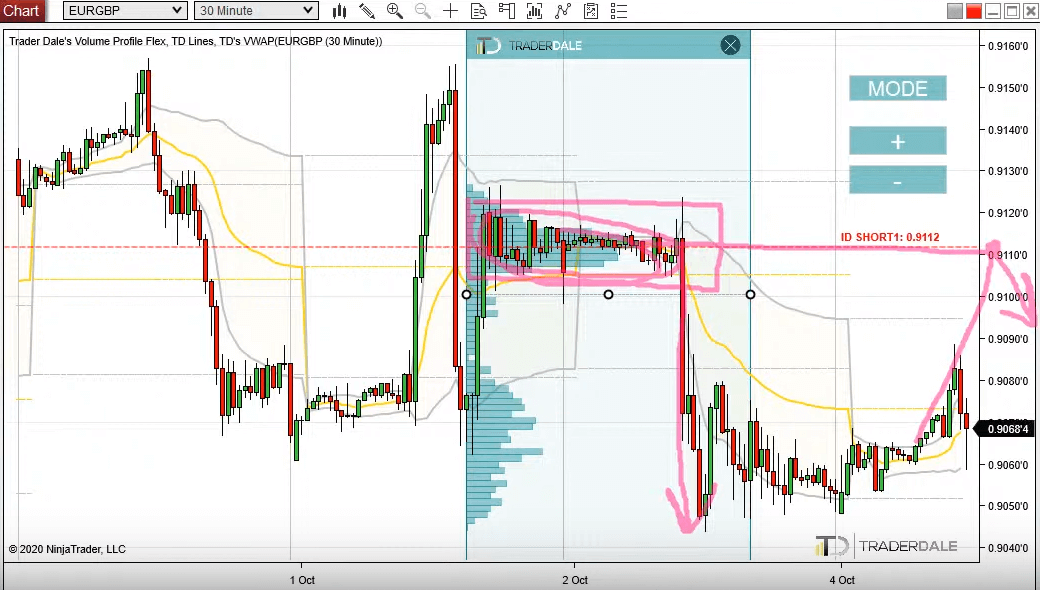Click the 0.9050'0 price axis label
1040x590 pixels.
tap(1008, 506)
